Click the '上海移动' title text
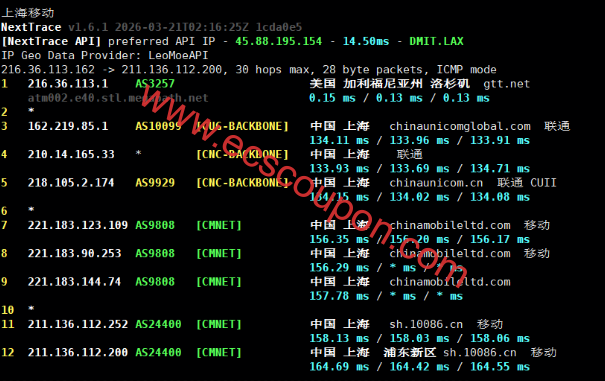Viewport: 605px width, 381px height. click(28, 13)
